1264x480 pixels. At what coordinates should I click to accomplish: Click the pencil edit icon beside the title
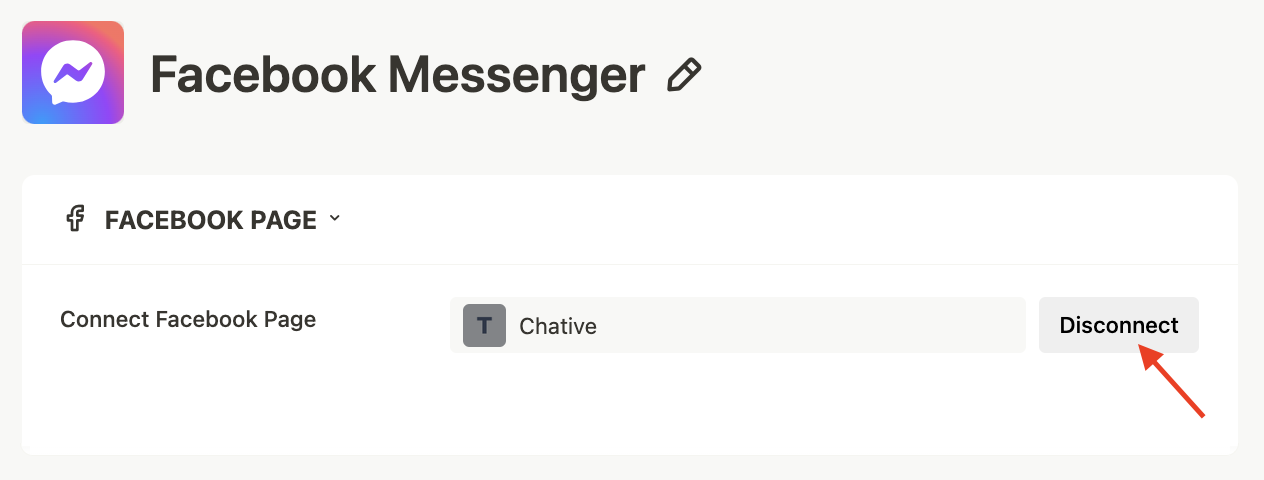(x=684, y=75)
